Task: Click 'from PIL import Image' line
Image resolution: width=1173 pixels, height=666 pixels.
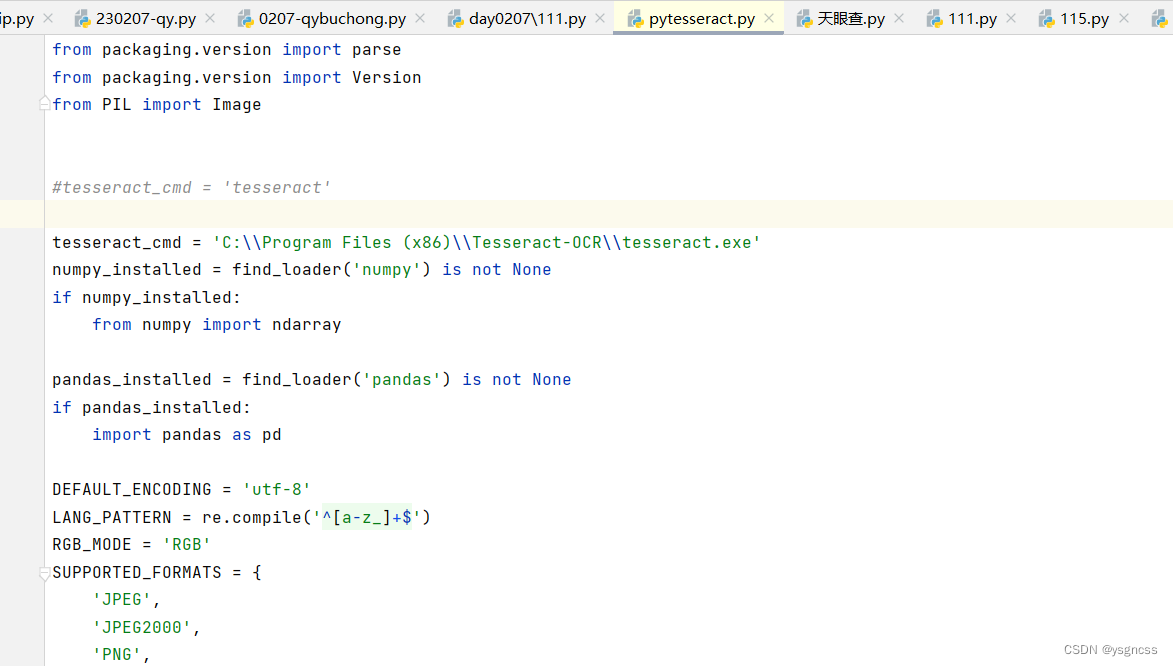Action: tap(156, 105)
